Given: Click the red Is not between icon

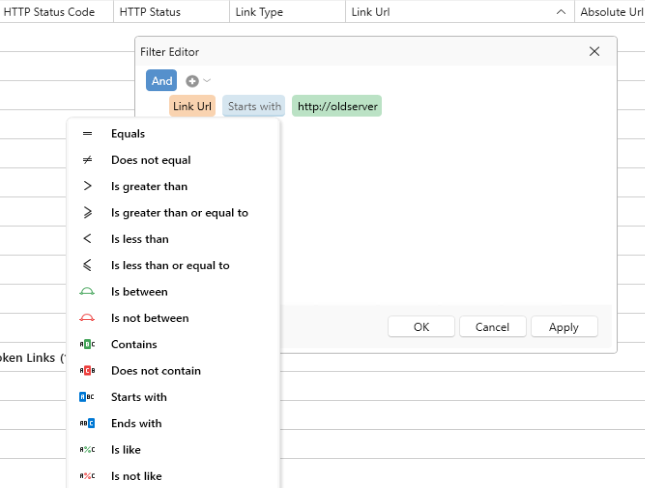Looking at the screenshot, I should point(87,318).
